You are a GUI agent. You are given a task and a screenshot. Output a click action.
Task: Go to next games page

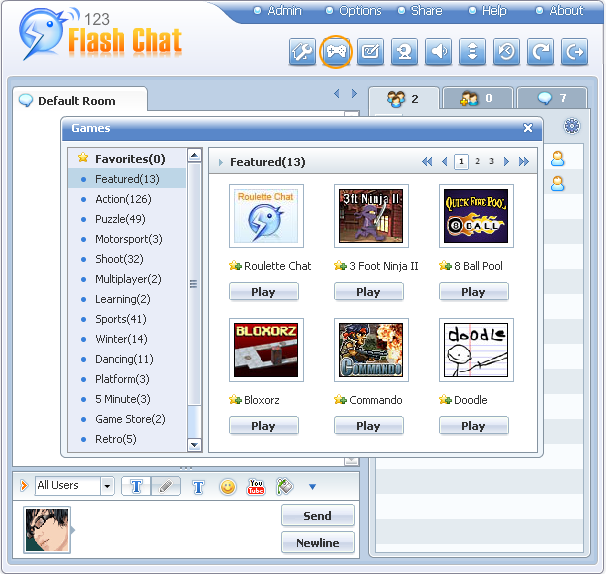(506, 162)
